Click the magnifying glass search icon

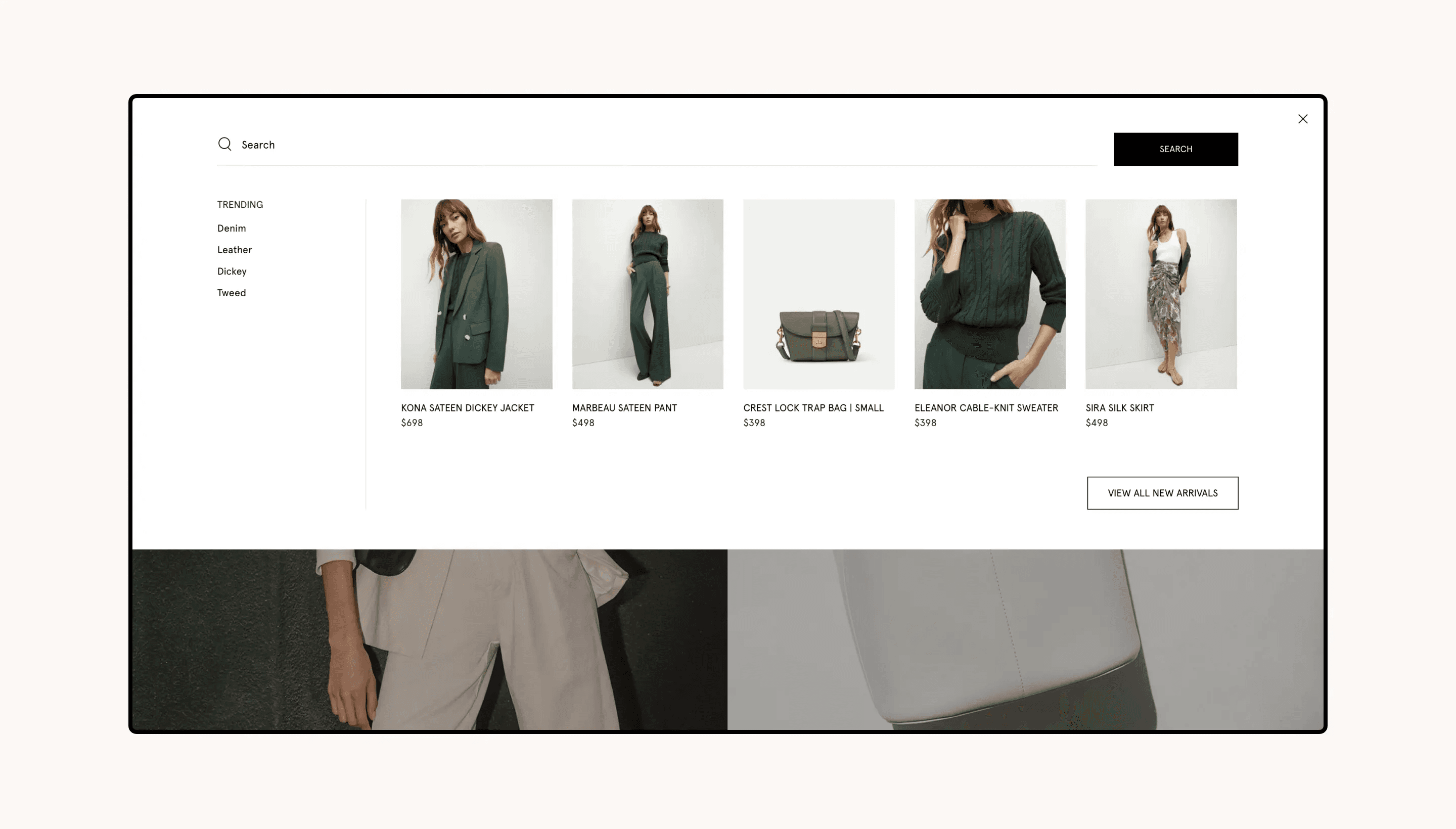click(224, 144)
